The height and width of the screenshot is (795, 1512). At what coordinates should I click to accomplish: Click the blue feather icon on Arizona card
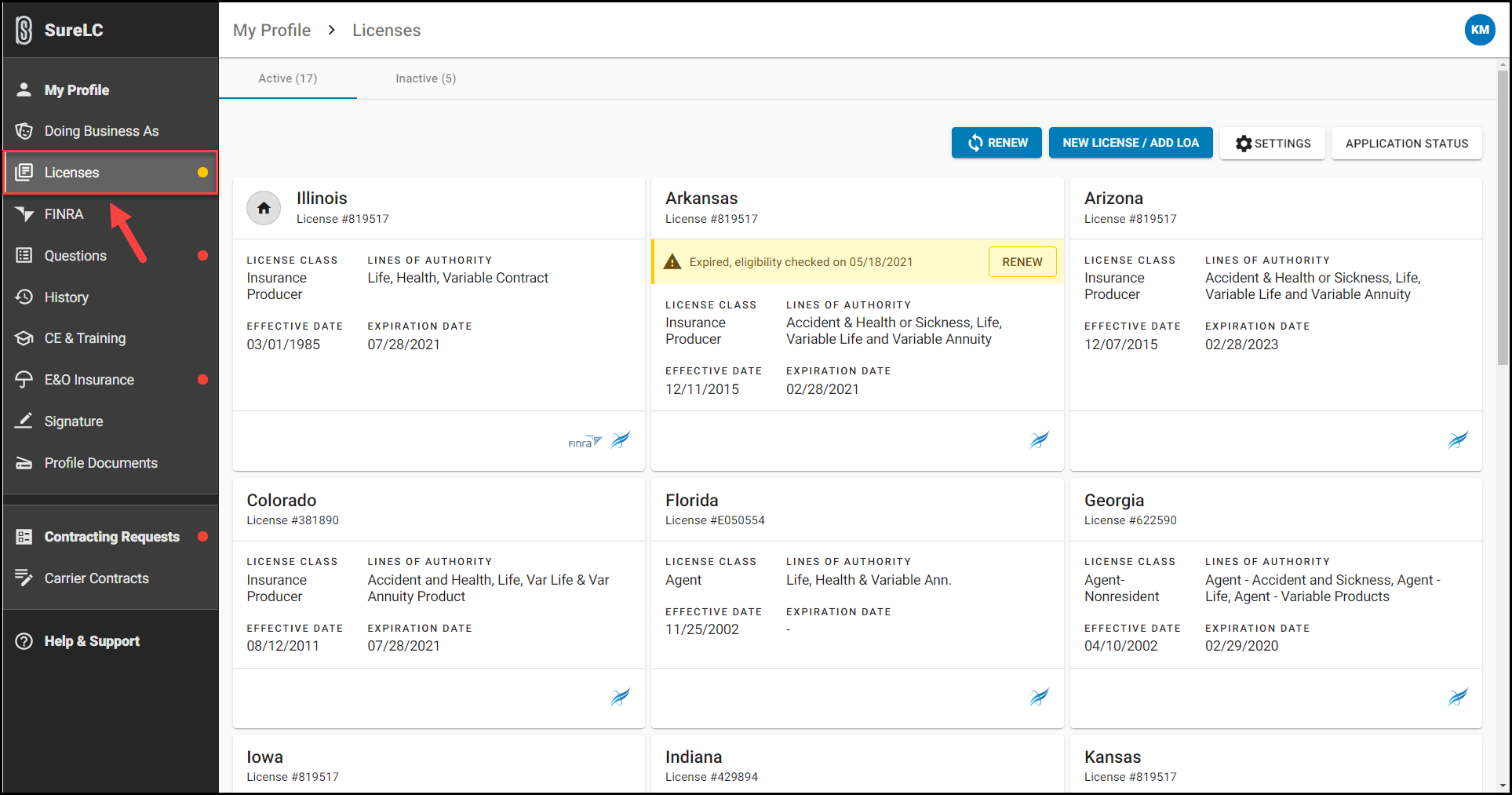(1458, 440)
